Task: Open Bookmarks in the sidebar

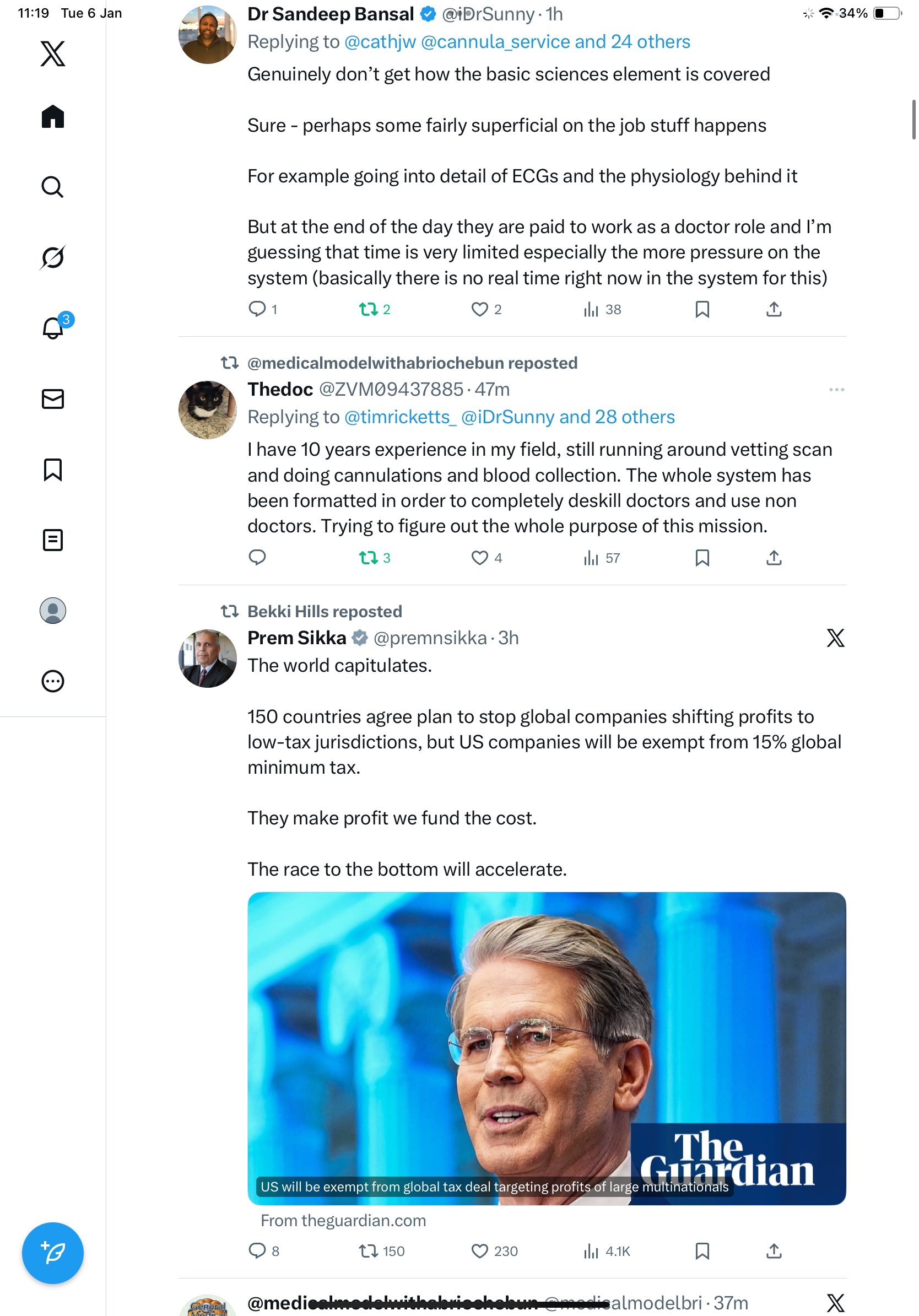Action: pyautogui.click(x=53, y=470)
